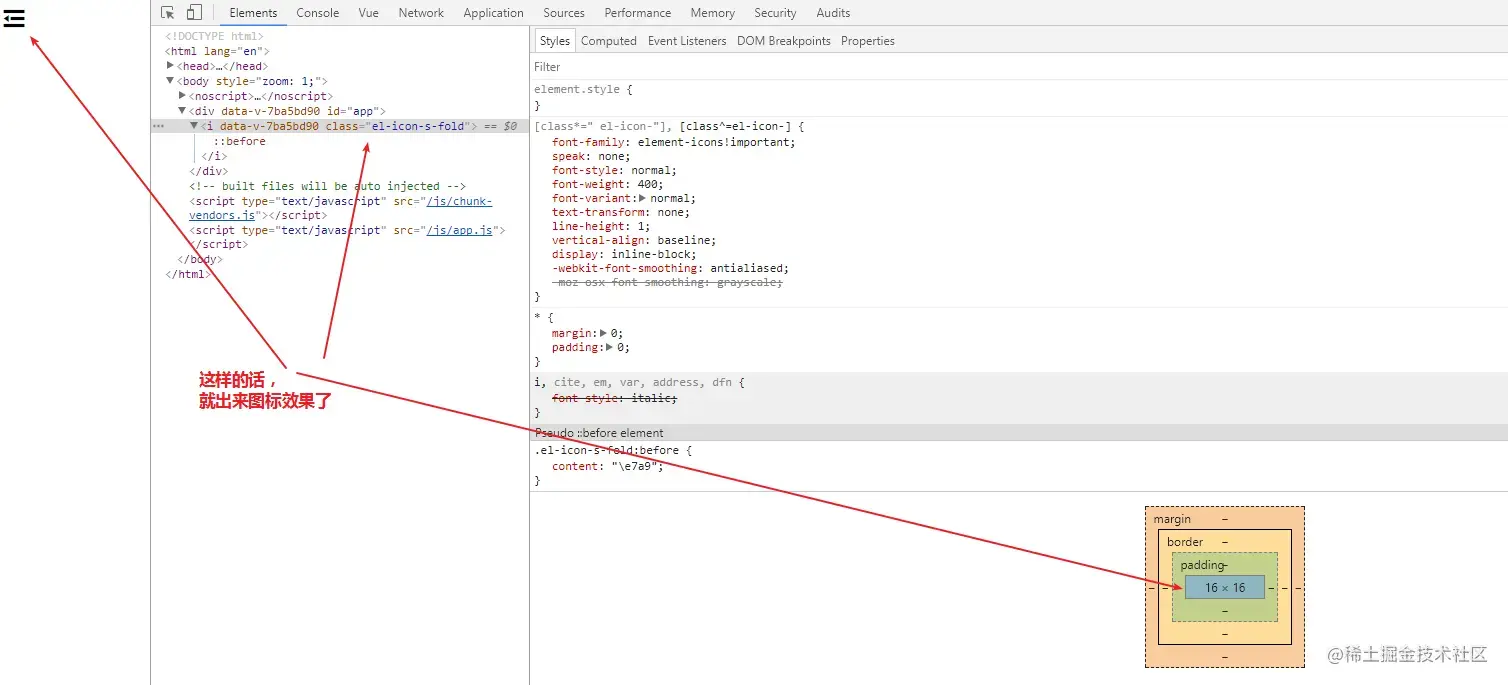Click the three-dots menu beside selected element
Screen dimensions: 1508x685
(158, 126)
